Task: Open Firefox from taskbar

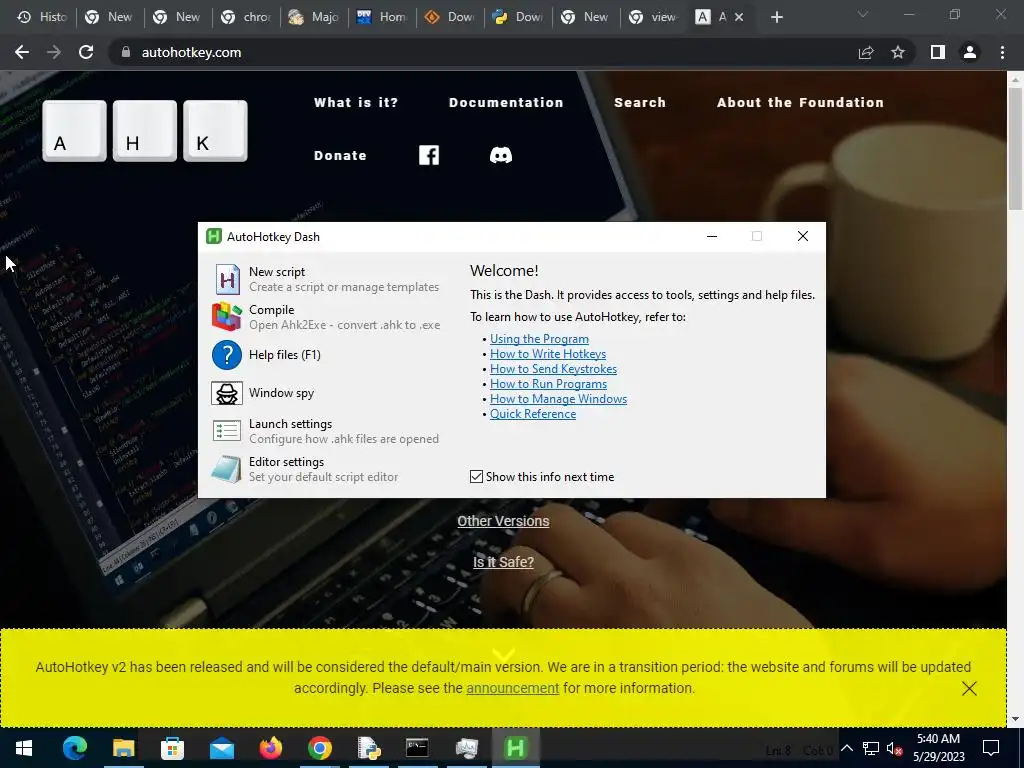Action: pos(270,748)
